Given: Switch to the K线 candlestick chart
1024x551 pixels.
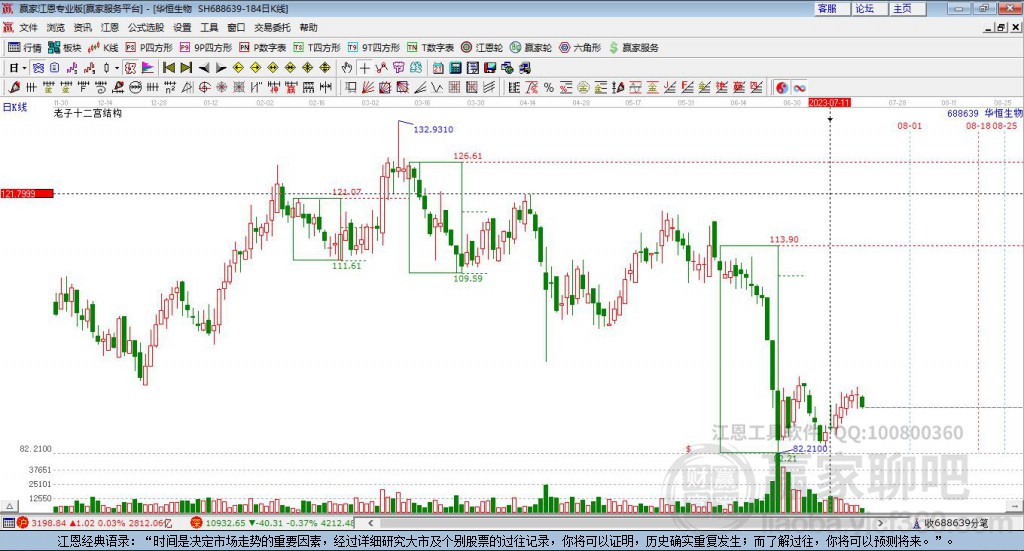Looking at the screenshot, I should click(103, 48).
